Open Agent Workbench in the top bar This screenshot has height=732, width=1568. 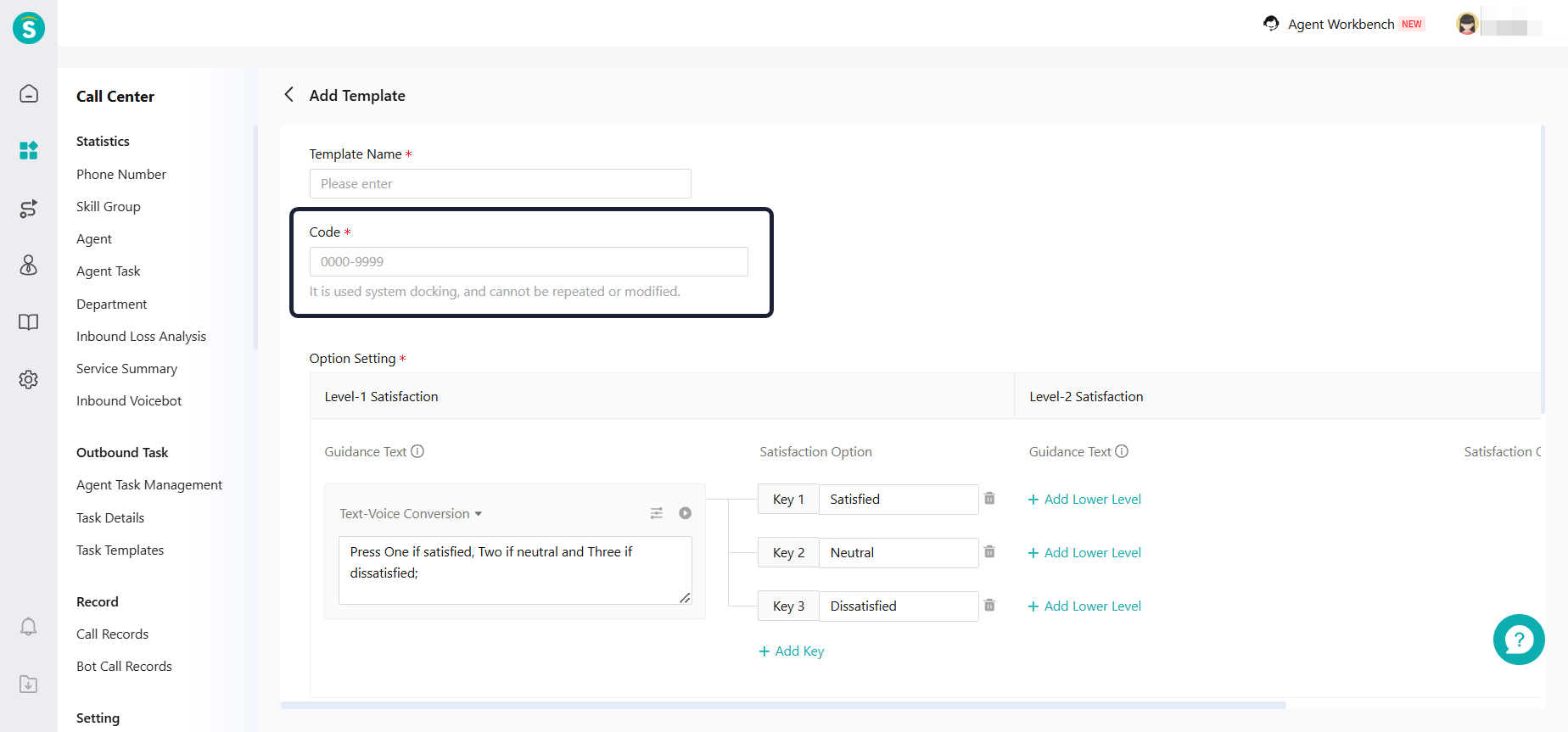(1341, 24)
